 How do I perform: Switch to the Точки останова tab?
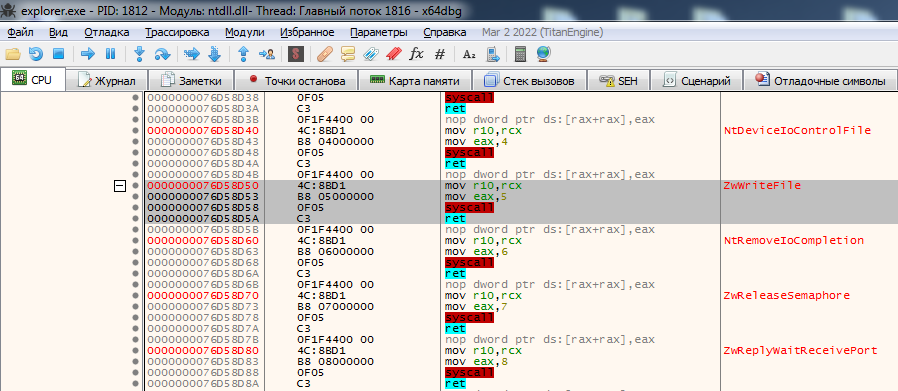point(297,81)
